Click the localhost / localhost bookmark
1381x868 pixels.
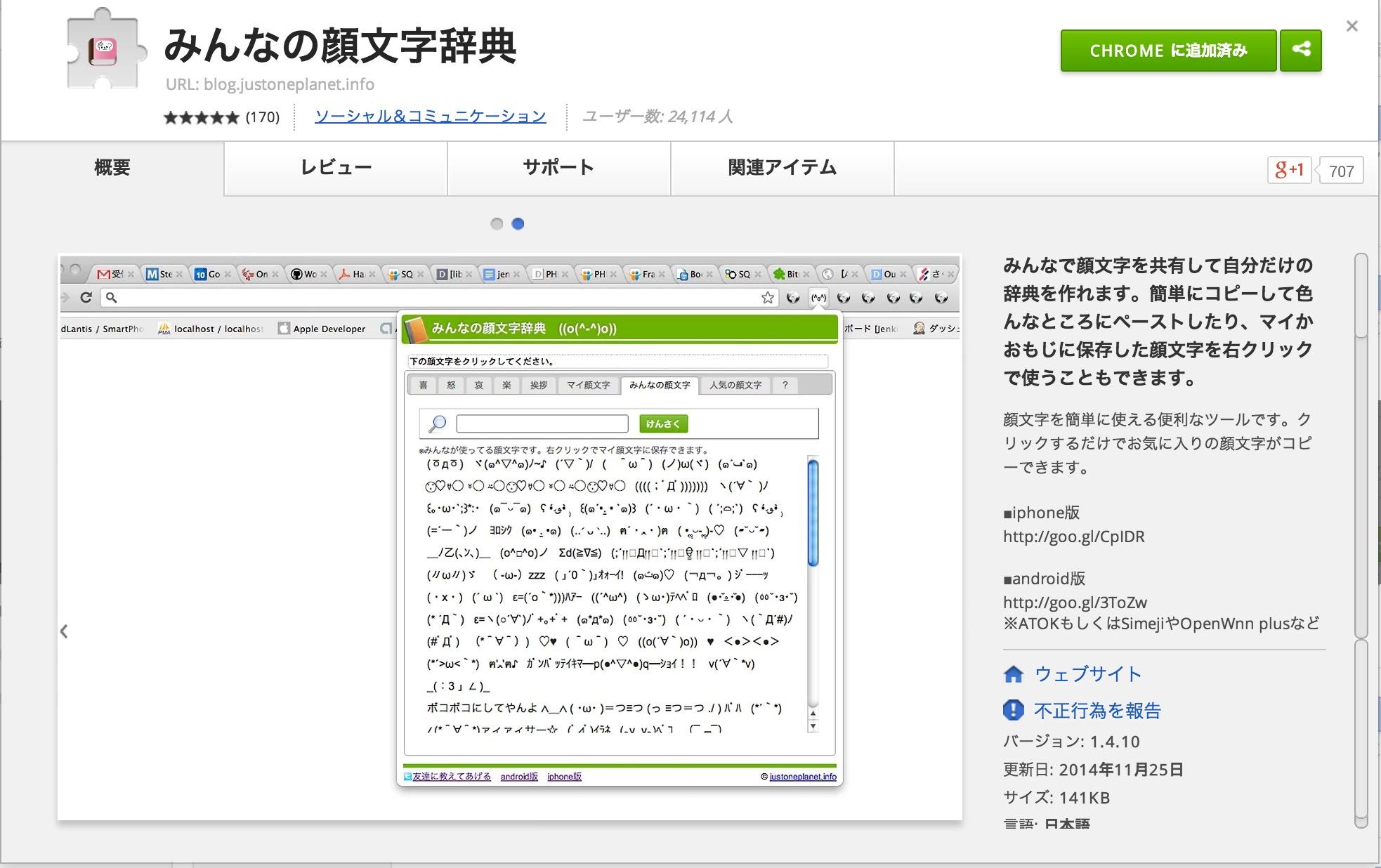click(x=211, y=329)
